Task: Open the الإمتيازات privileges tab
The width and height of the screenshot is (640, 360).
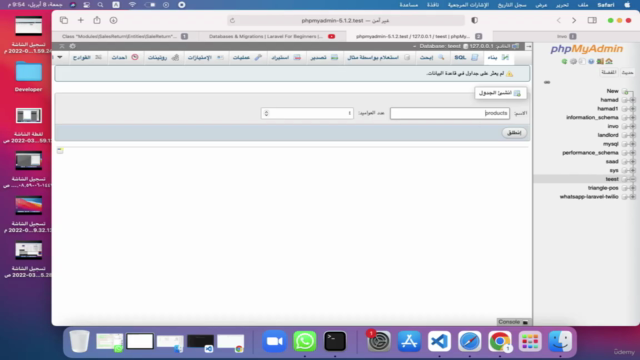Action: (x=205, y=58)
